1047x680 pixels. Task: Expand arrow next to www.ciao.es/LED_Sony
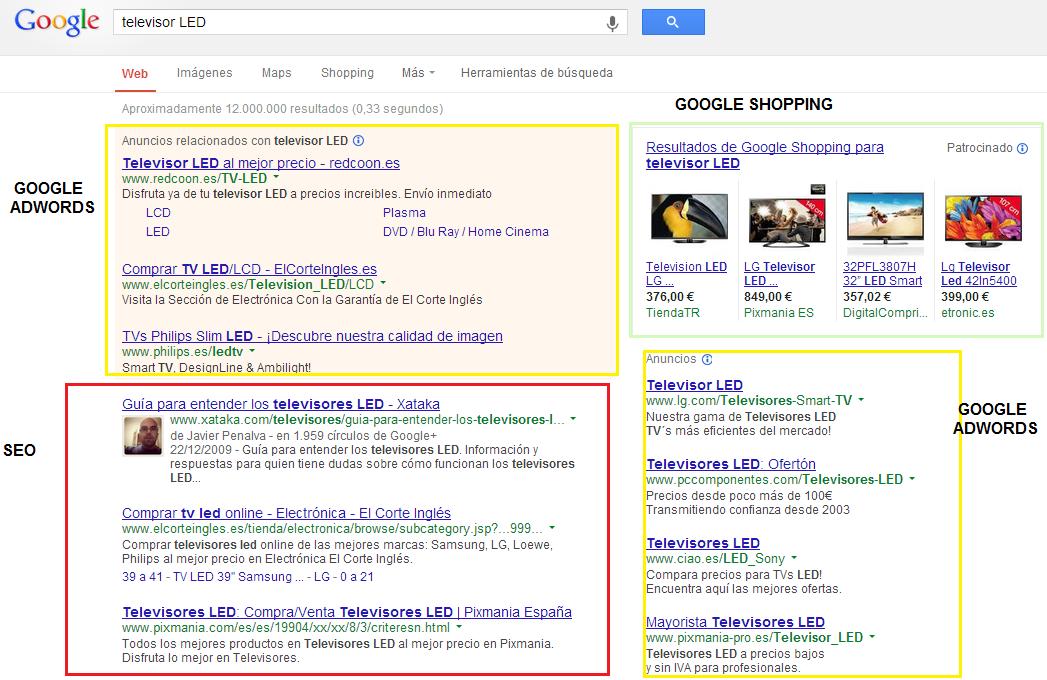(x=794, y=557)
